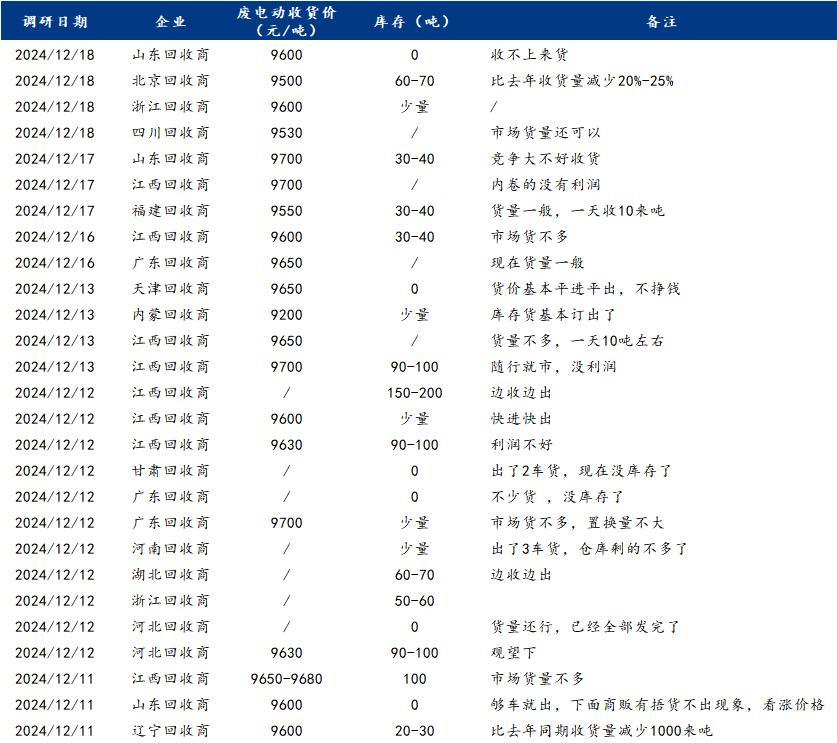
Task: Click the 辽宁回收商 cell
Action: 170,731
